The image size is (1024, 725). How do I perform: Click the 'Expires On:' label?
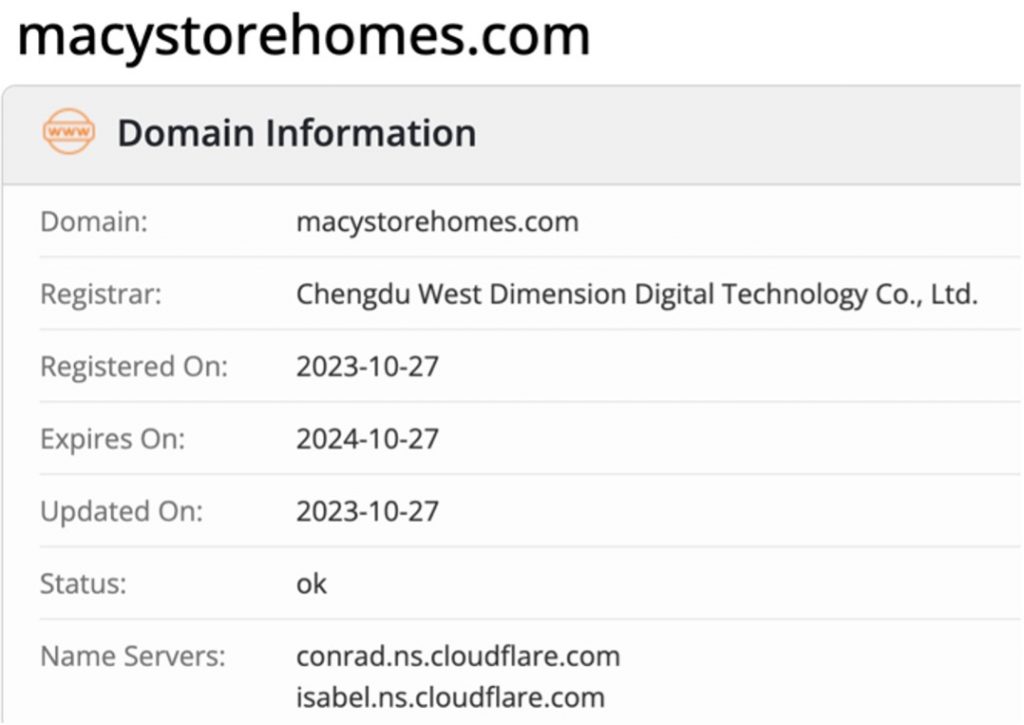pyautogui.click(x=113, y=439)
